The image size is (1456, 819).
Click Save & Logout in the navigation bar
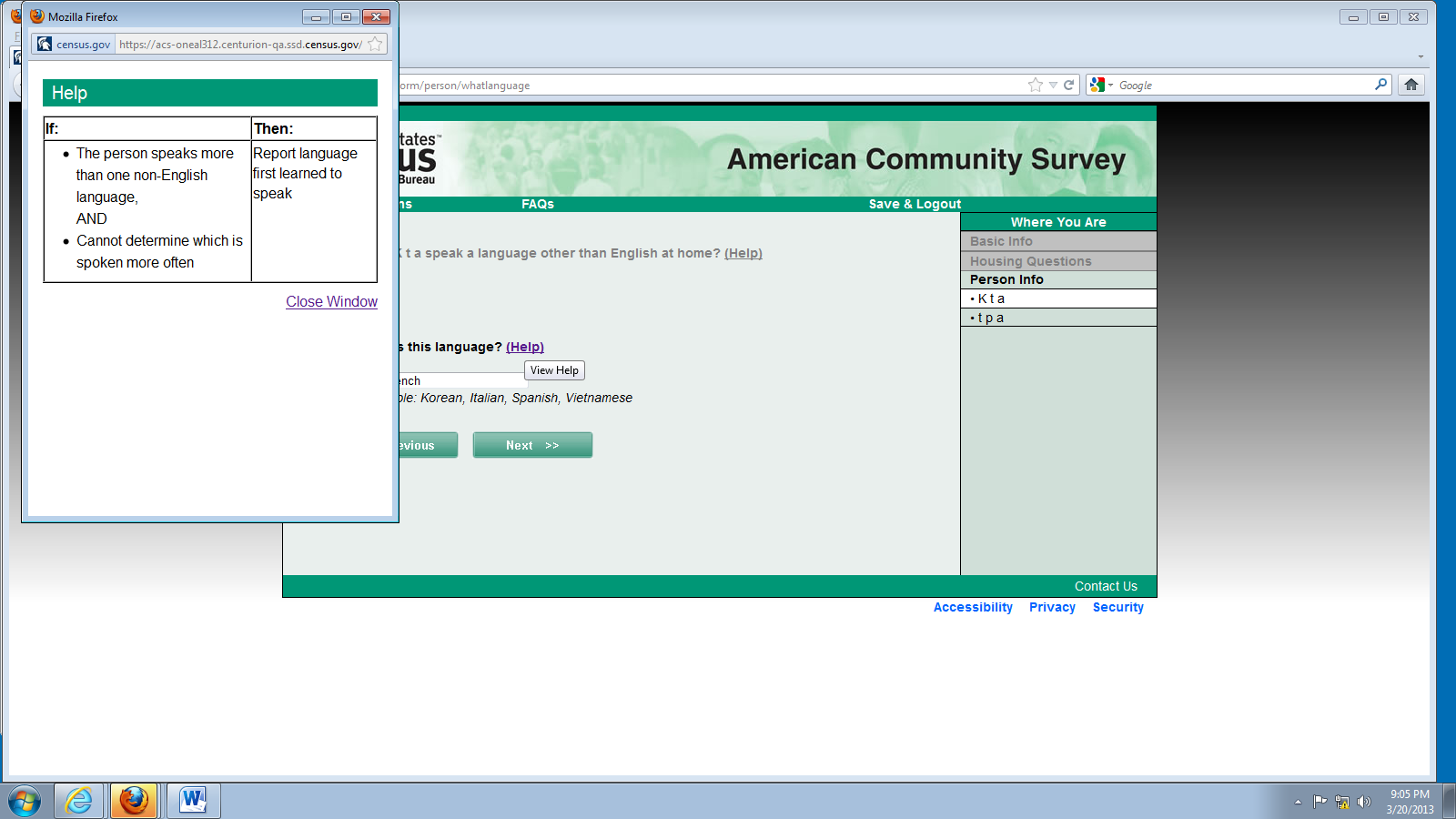click(x=915, y=204)
